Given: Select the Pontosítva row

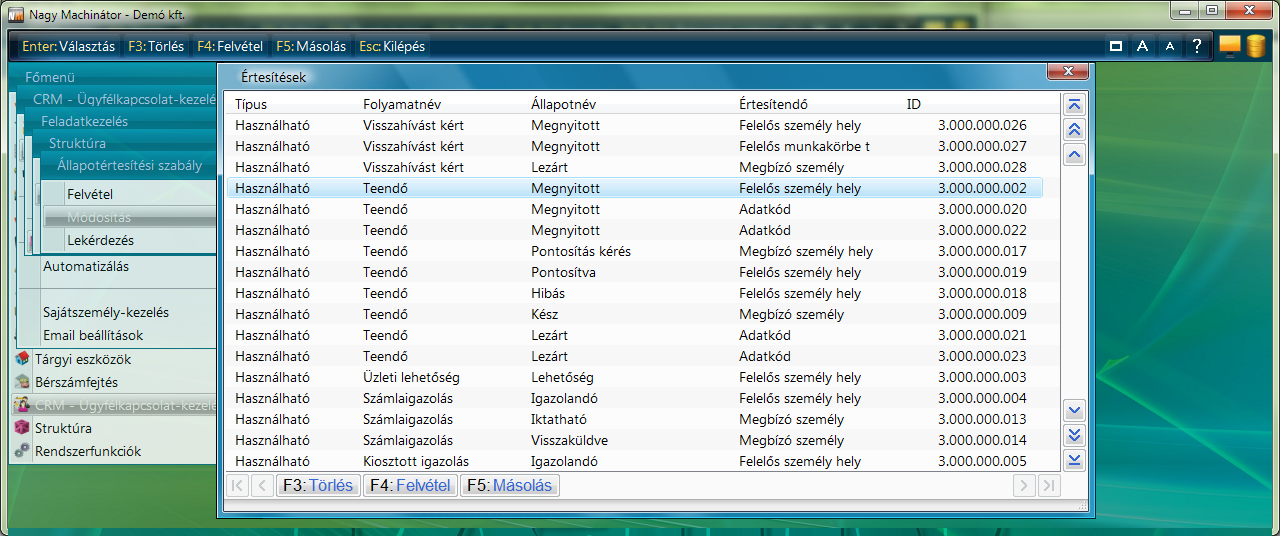Looking at the screenshot, I should 634,272.
